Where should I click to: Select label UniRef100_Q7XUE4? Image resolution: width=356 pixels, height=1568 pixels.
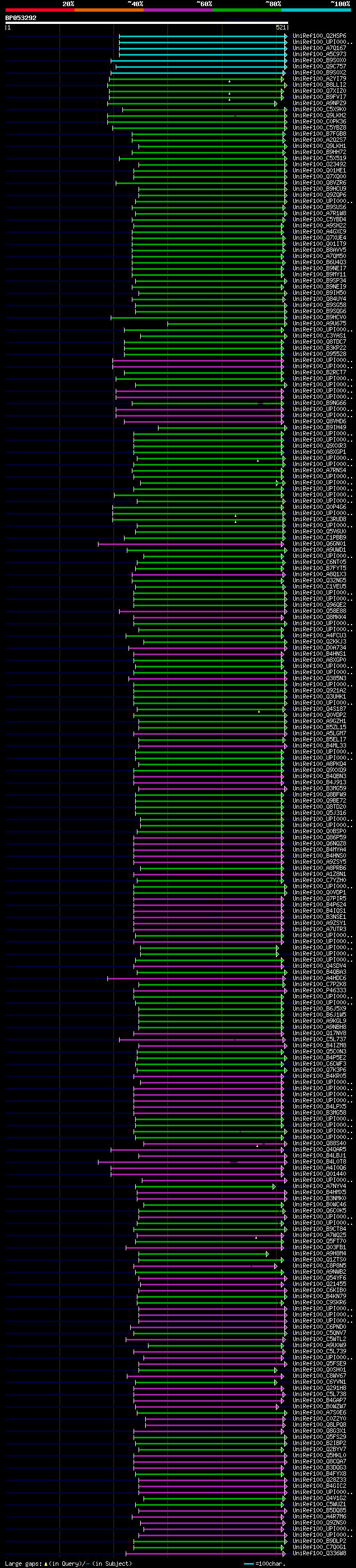[319, 238]
